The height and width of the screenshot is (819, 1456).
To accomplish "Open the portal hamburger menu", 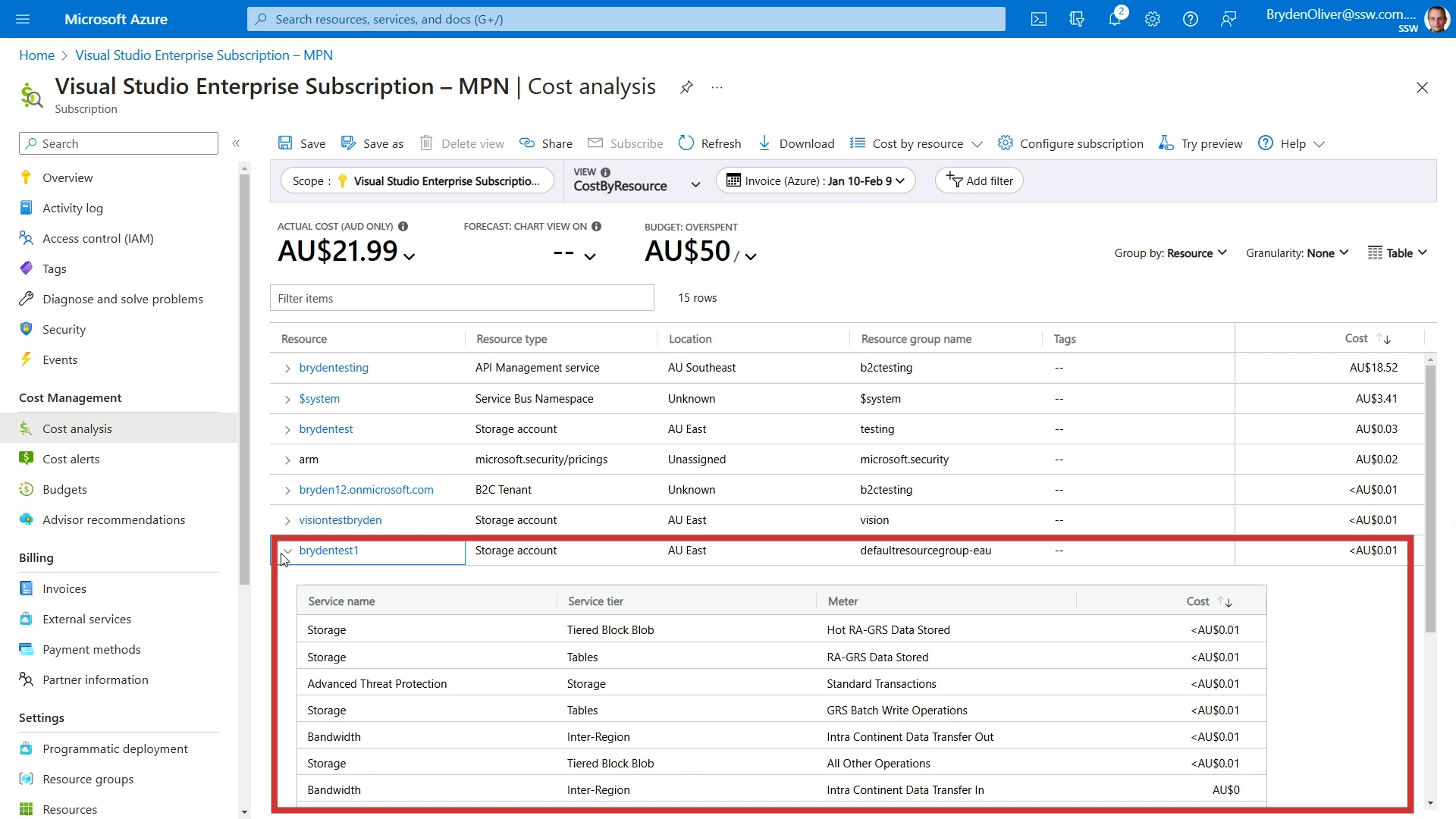I will pyautogui.click(x=23, y=20).
